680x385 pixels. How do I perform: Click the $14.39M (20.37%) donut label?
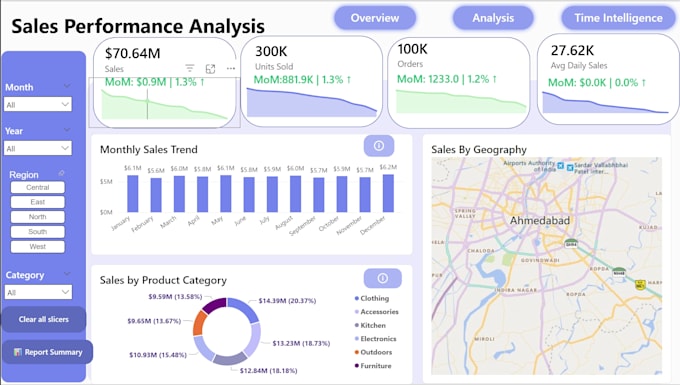[287, 300]
